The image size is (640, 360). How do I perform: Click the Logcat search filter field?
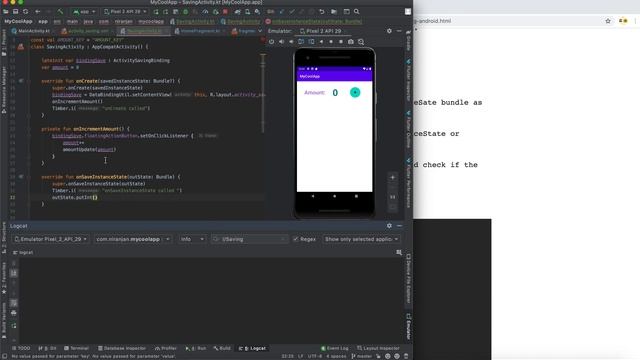249,239
